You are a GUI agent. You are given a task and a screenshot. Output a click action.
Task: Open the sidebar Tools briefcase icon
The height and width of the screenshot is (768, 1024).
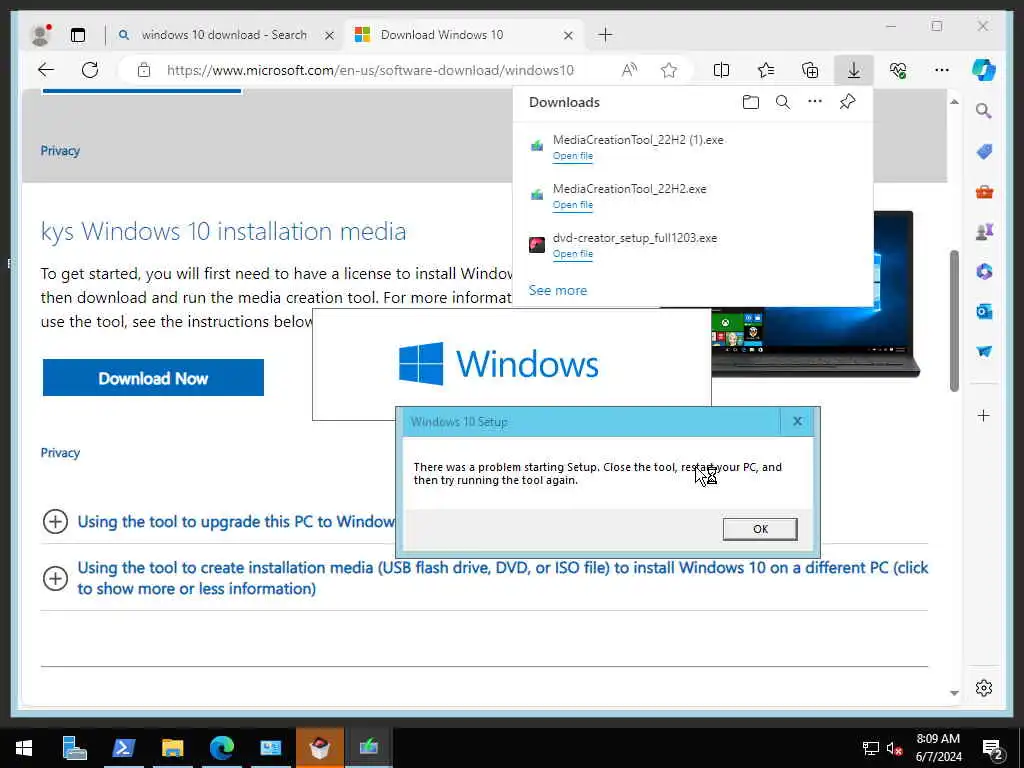pos(984,191)
